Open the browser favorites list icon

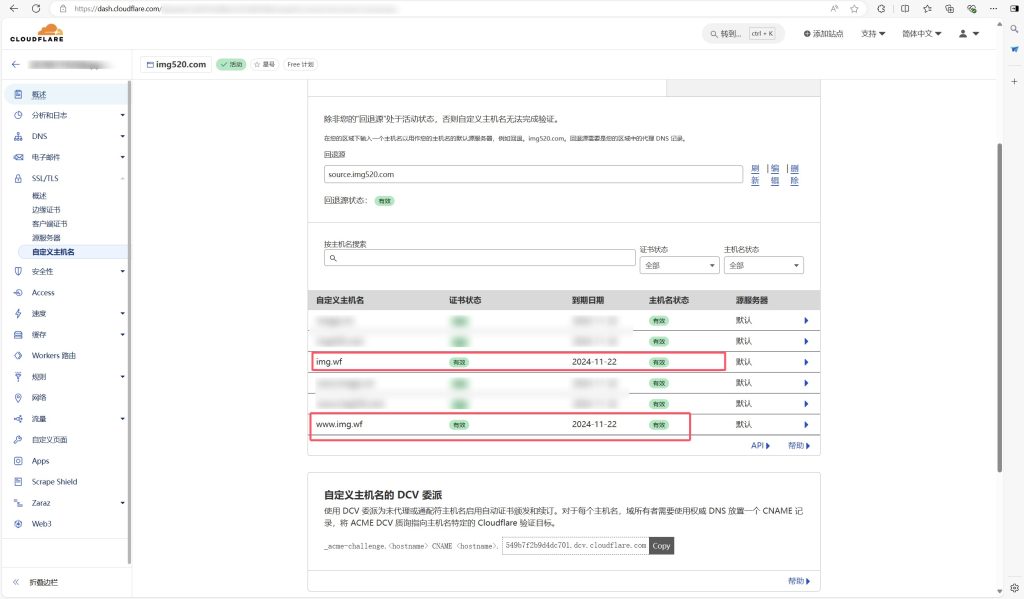(x=927, y=8)
